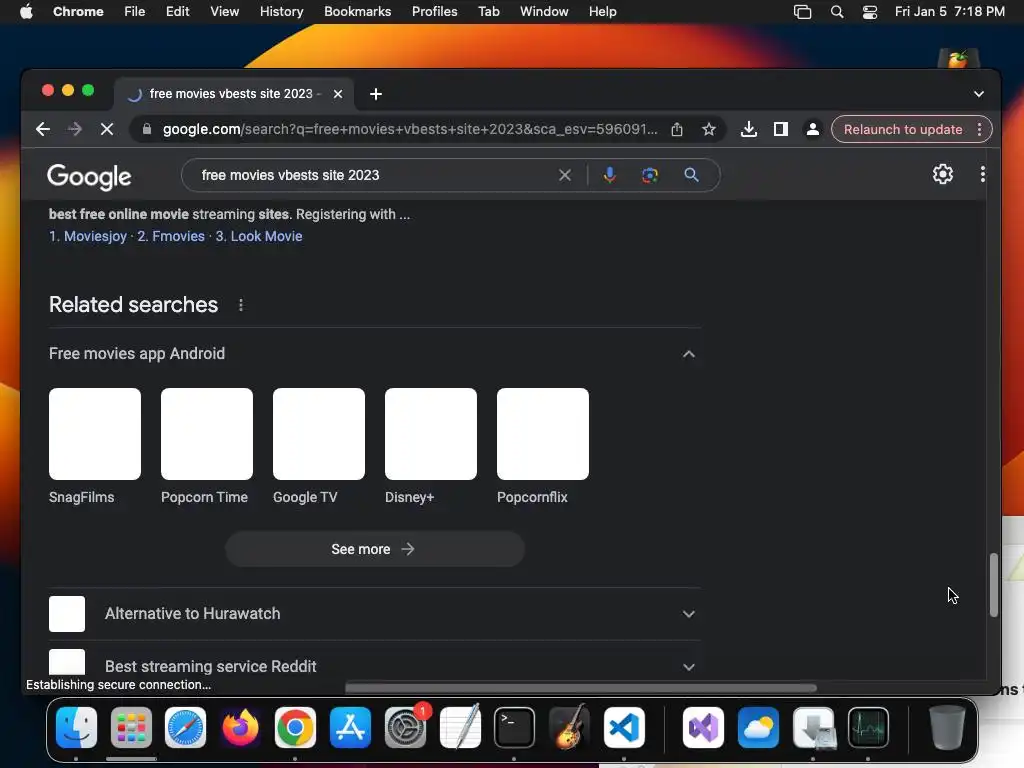
Task: Click the browser forward arrow
Action: (x=75, y=129)
